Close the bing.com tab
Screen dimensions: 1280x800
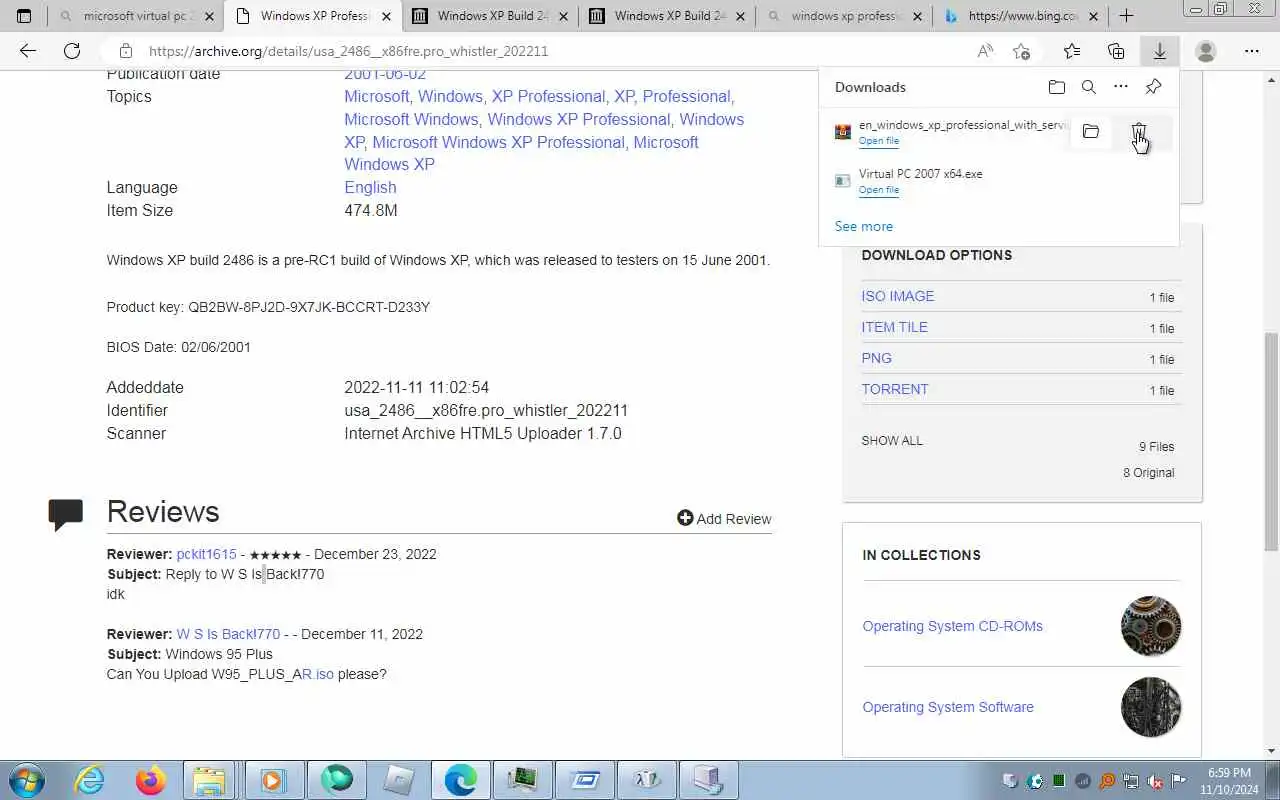coord(1093,16)
